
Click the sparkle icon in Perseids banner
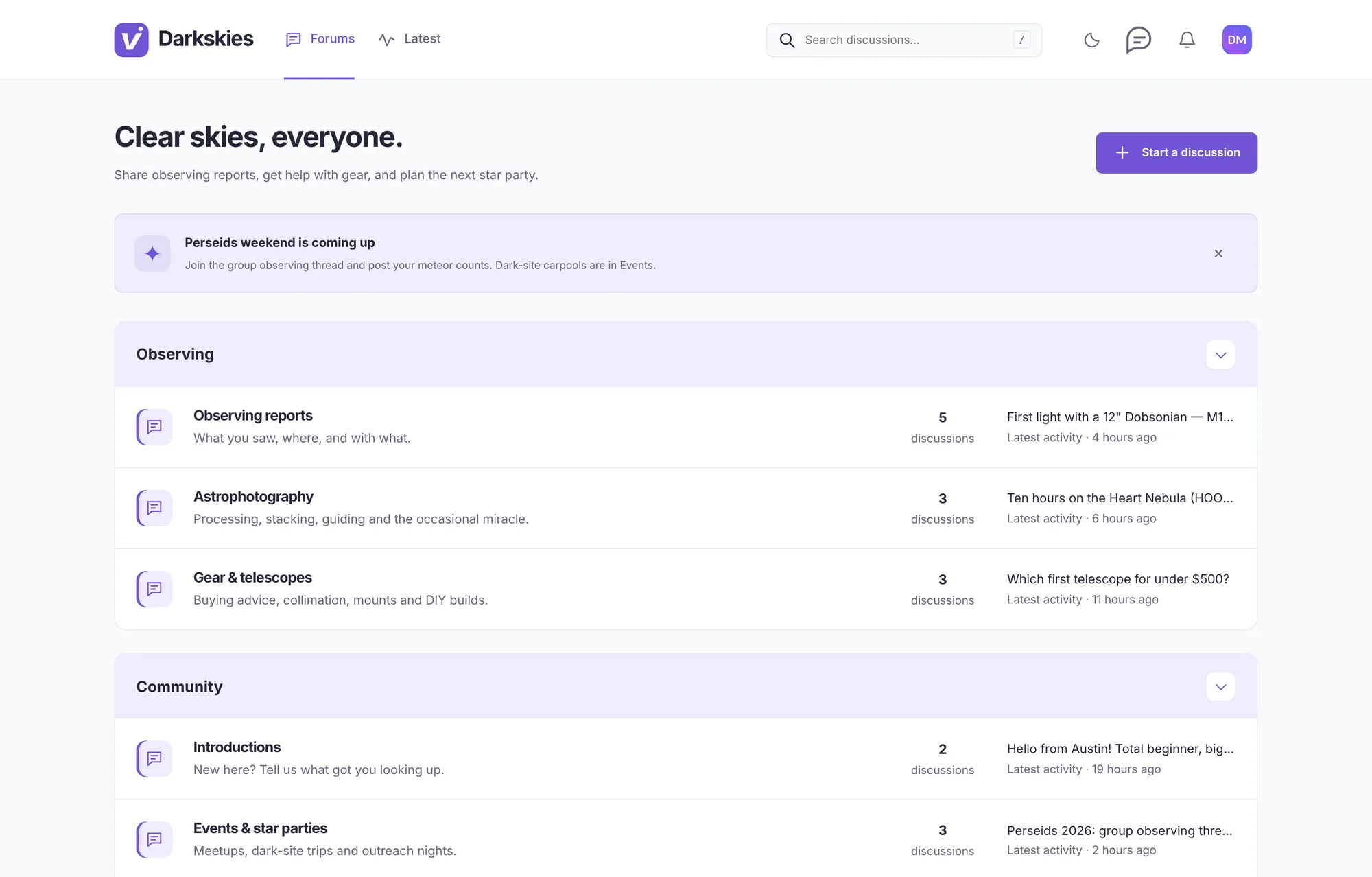click(152, 253)
